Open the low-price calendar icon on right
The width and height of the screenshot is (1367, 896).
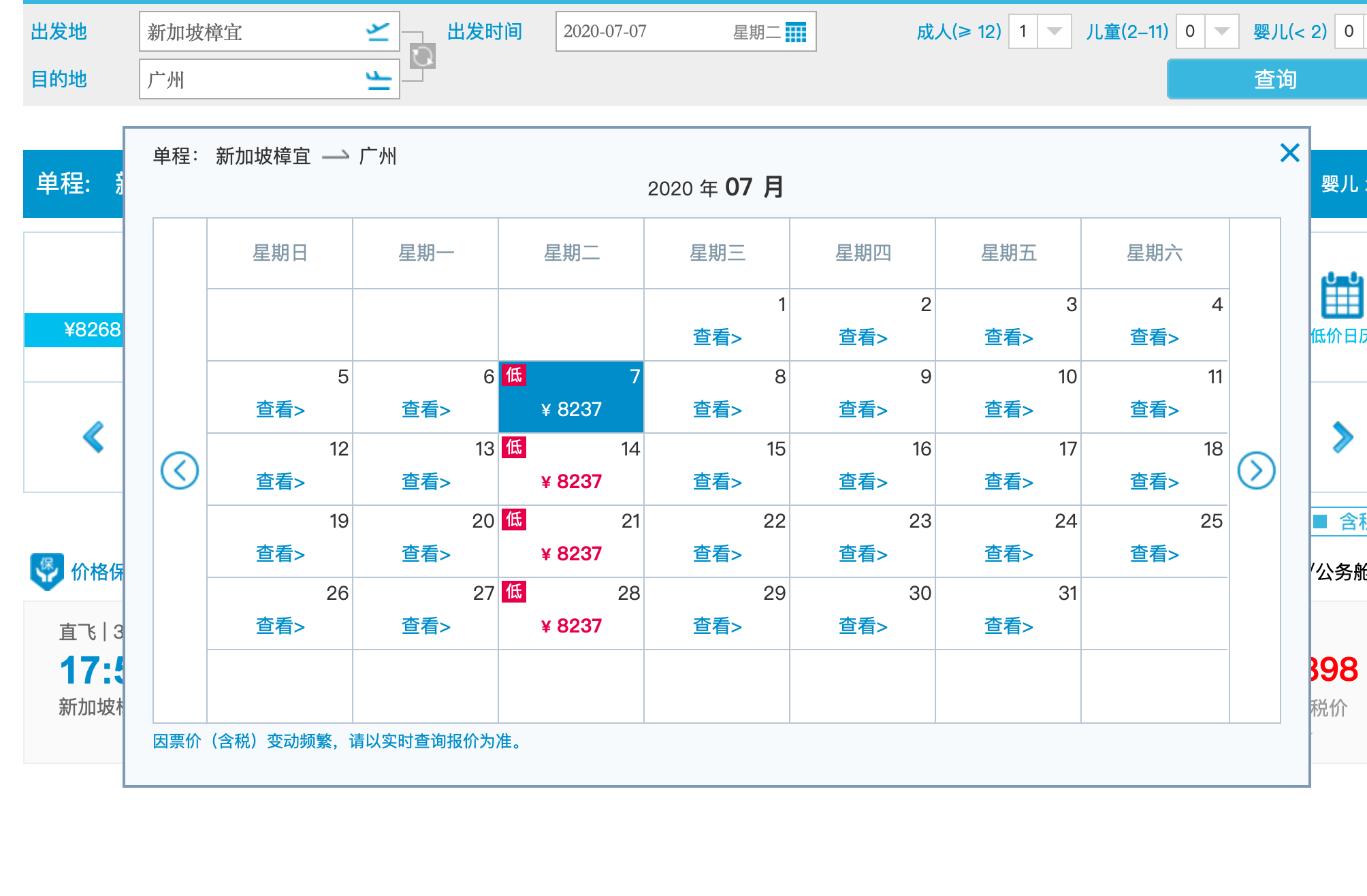pos(1341,296)
